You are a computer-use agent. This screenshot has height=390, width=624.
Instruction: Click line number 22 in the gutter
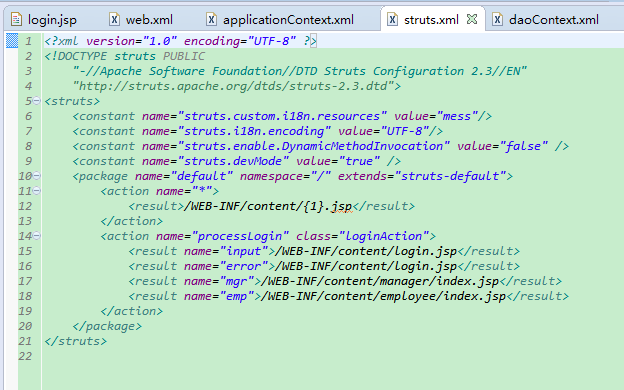(x=25, y=356)
